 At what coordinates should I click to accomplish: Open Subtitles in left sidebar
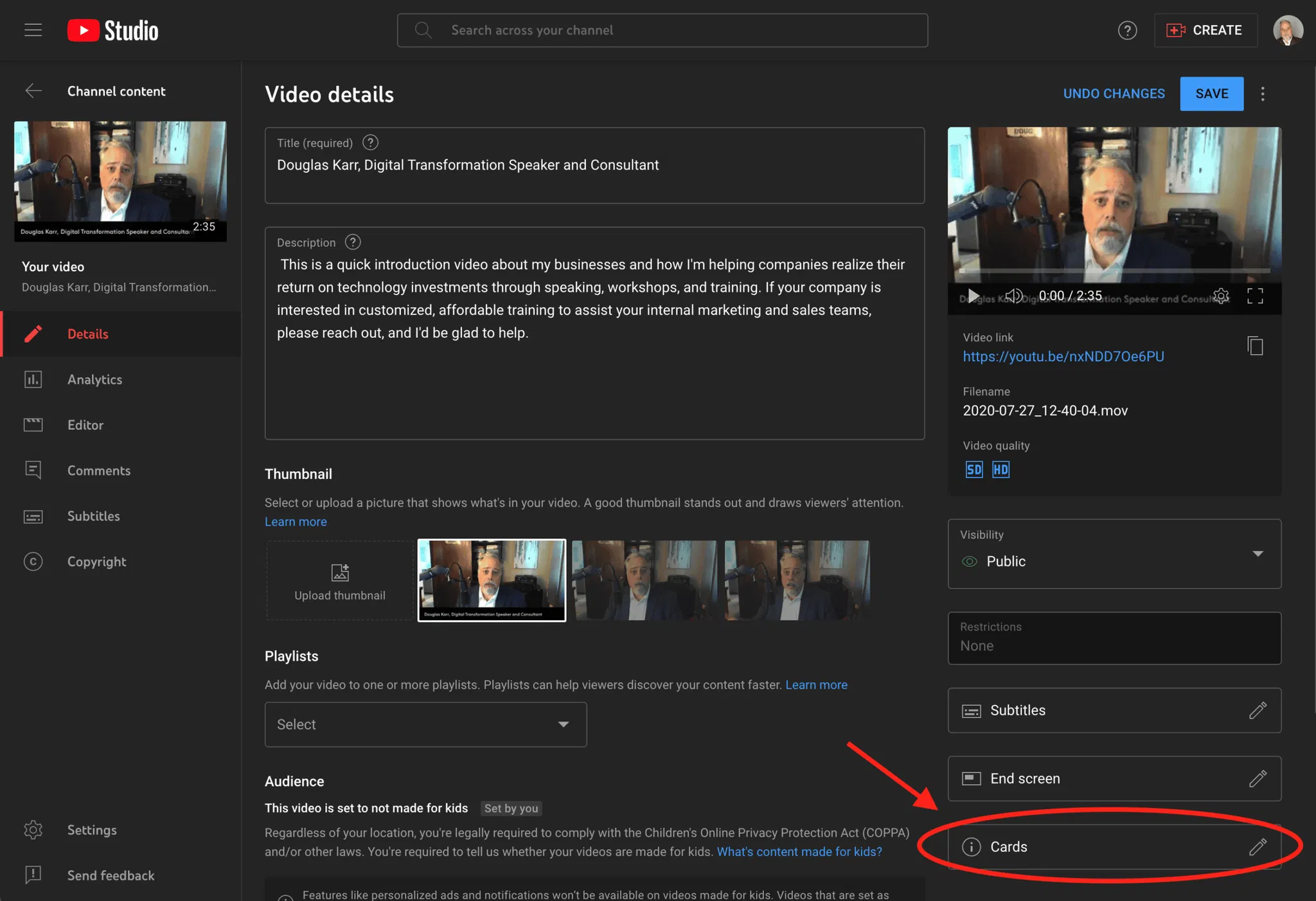pyautogui.click(x=93, y=516)
